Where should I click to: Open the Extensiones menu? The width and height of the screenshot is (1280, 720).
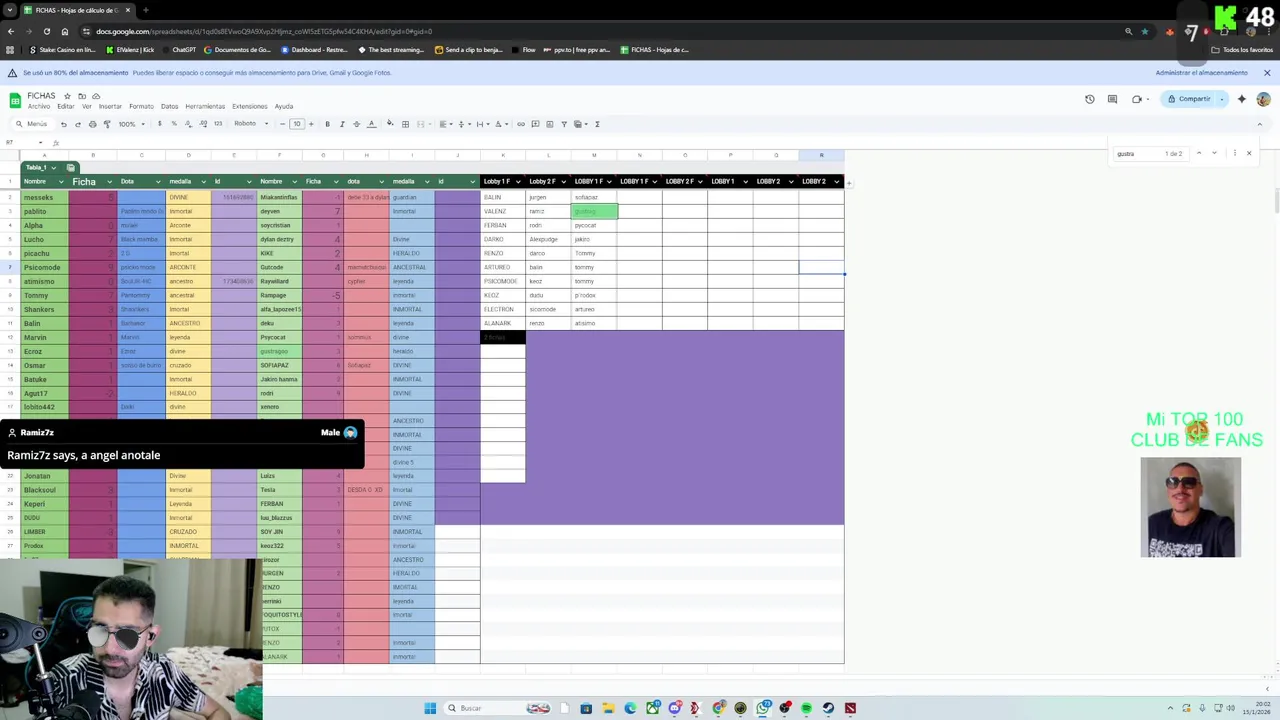pos(249,106)
